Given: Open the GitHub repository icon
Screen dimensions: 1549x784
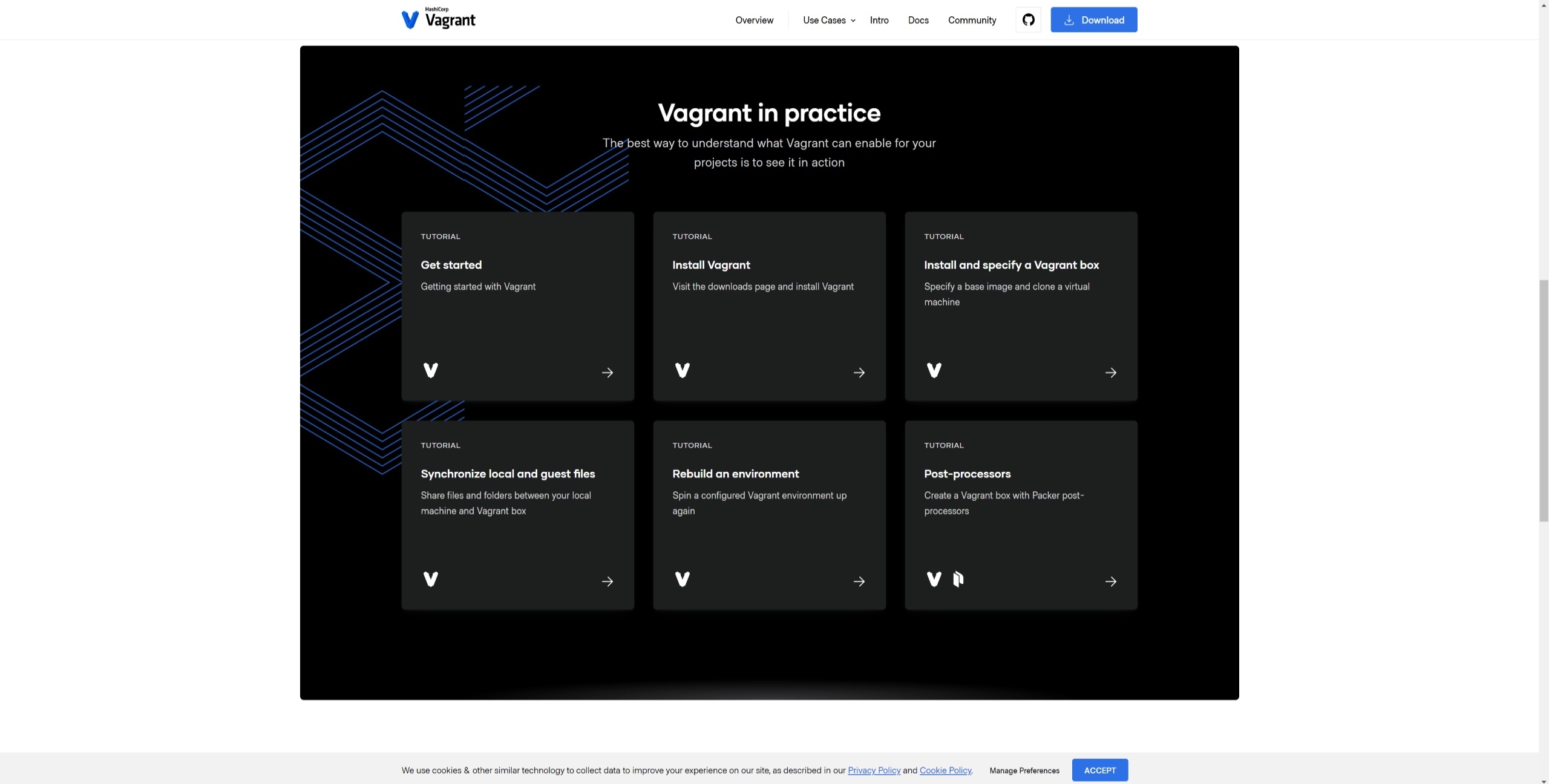Looking at the screenshot, I should (1028, 20).
